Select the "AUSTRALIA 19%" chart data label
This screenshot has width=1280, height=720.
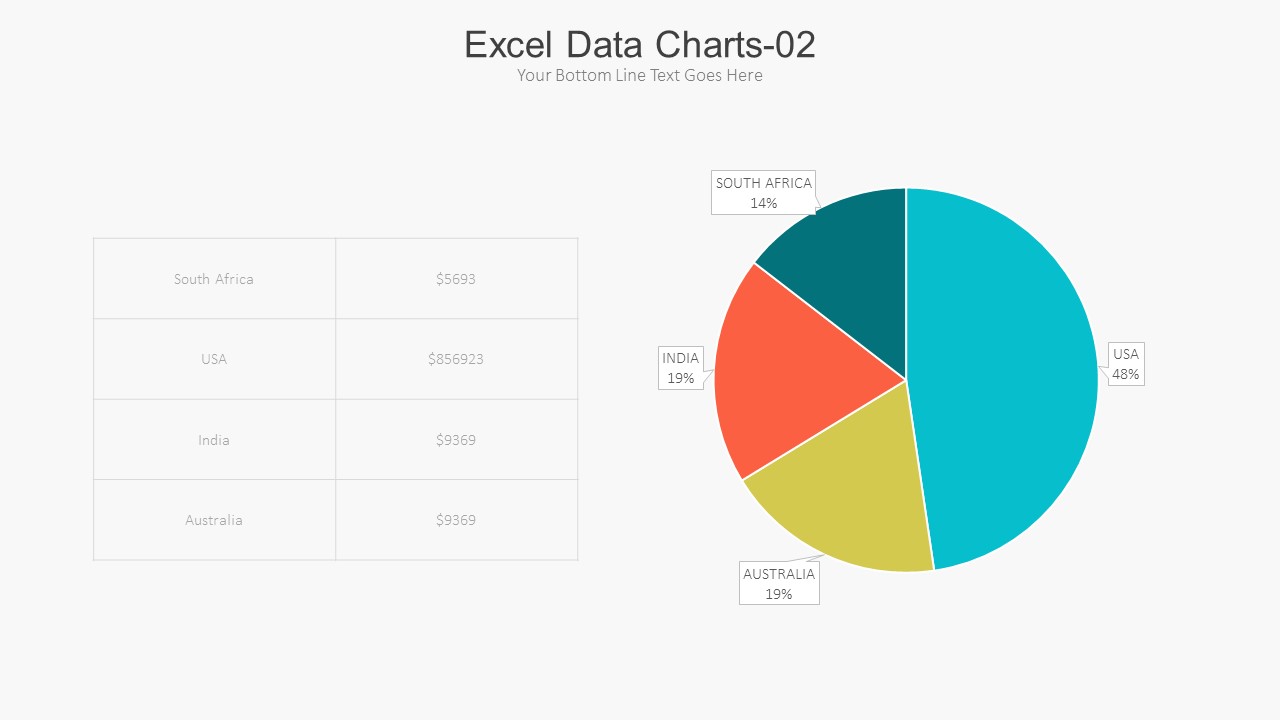(x=779, y=584)
